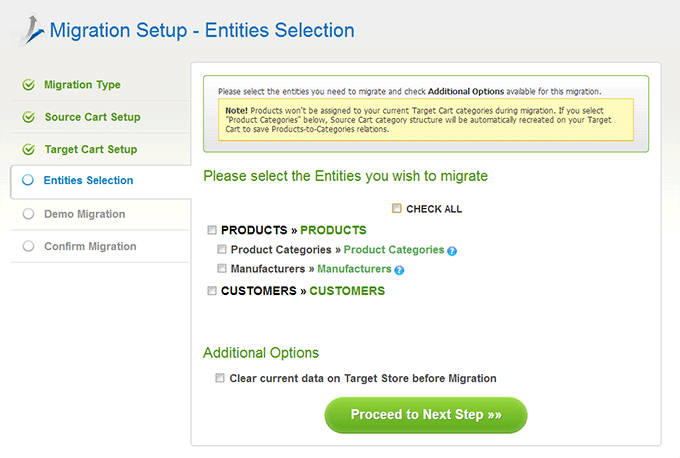This screenshot has width=680, height=458.
Task: Click the green CUSTOMERS target label
Action: click(347, 291)
